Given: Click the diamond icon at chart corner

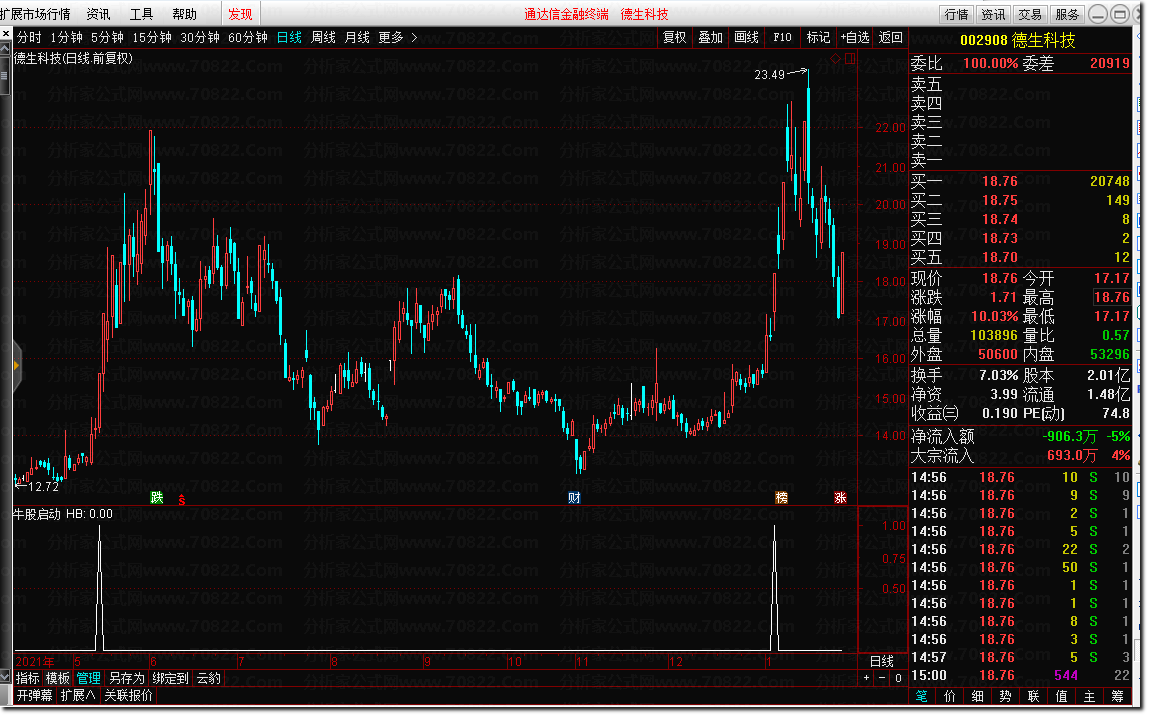Looking at the screenshot, I should point(835,59).
